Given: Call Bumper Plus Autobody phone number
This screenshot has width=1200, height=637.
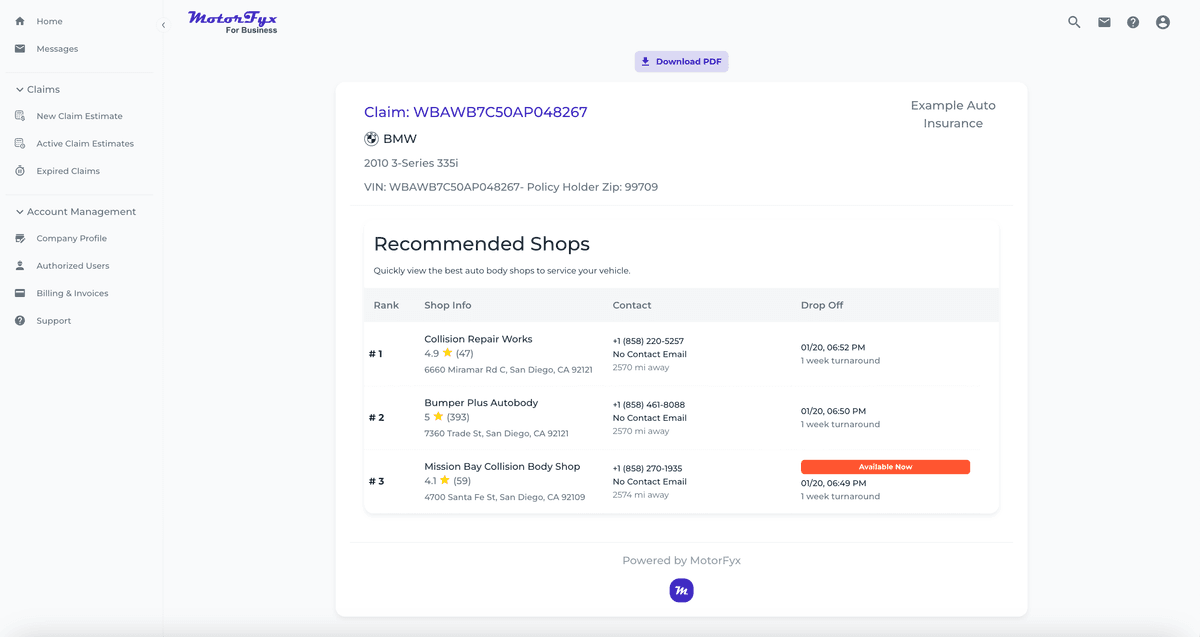Looking at the screenshot, I should (x=648, y=405).
